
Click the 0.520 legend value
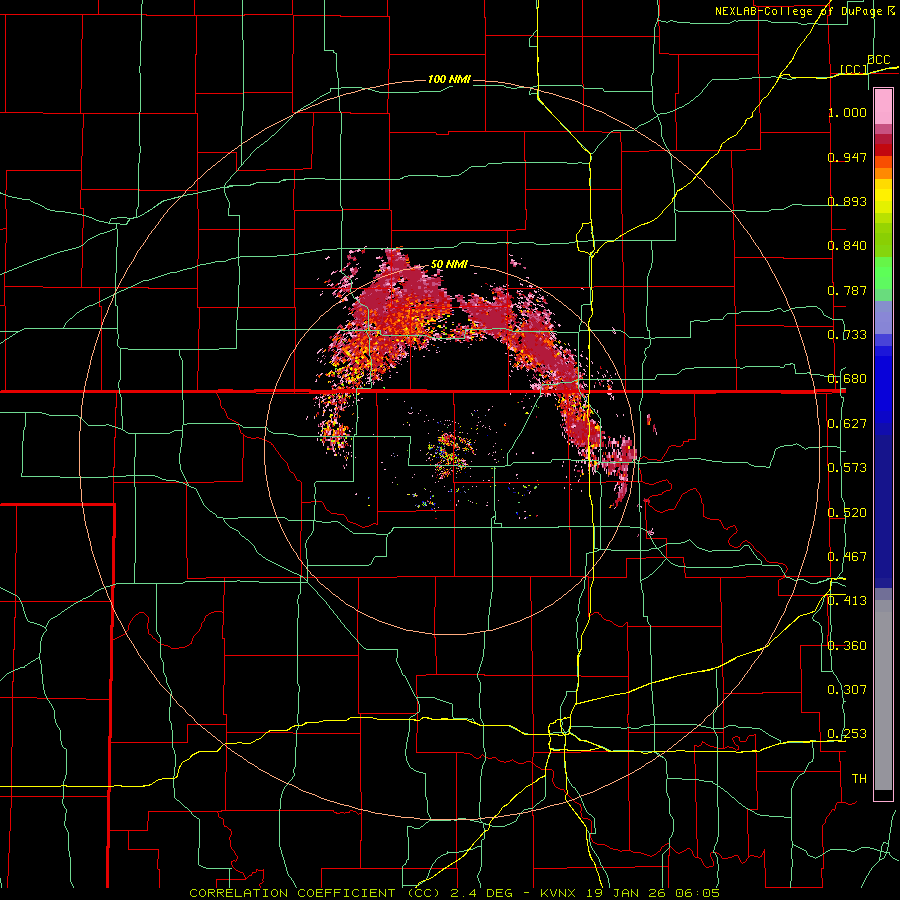click(x=847, y=513)
